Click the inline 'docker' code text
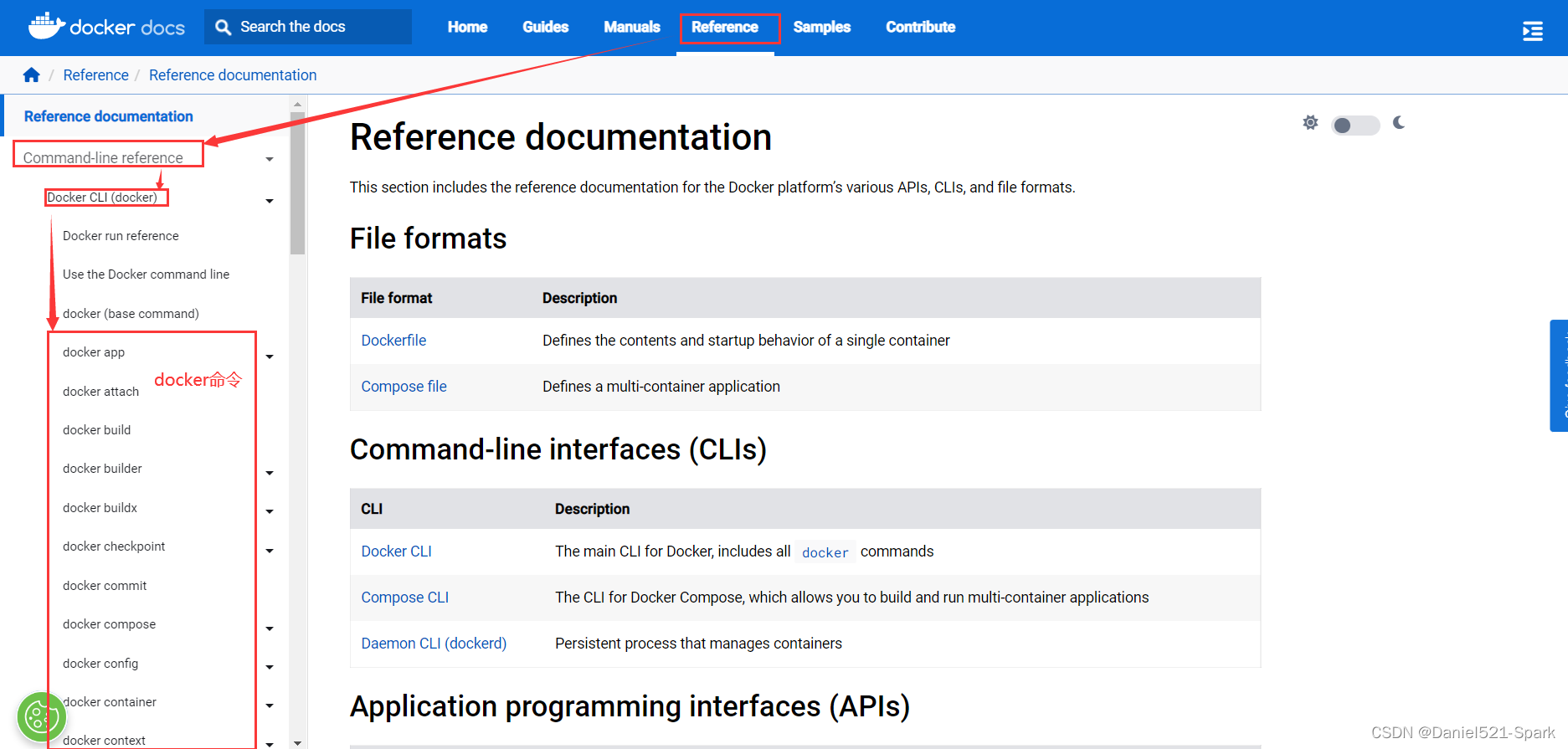Viewport: 1568px width, 749px height. [825, 552]
